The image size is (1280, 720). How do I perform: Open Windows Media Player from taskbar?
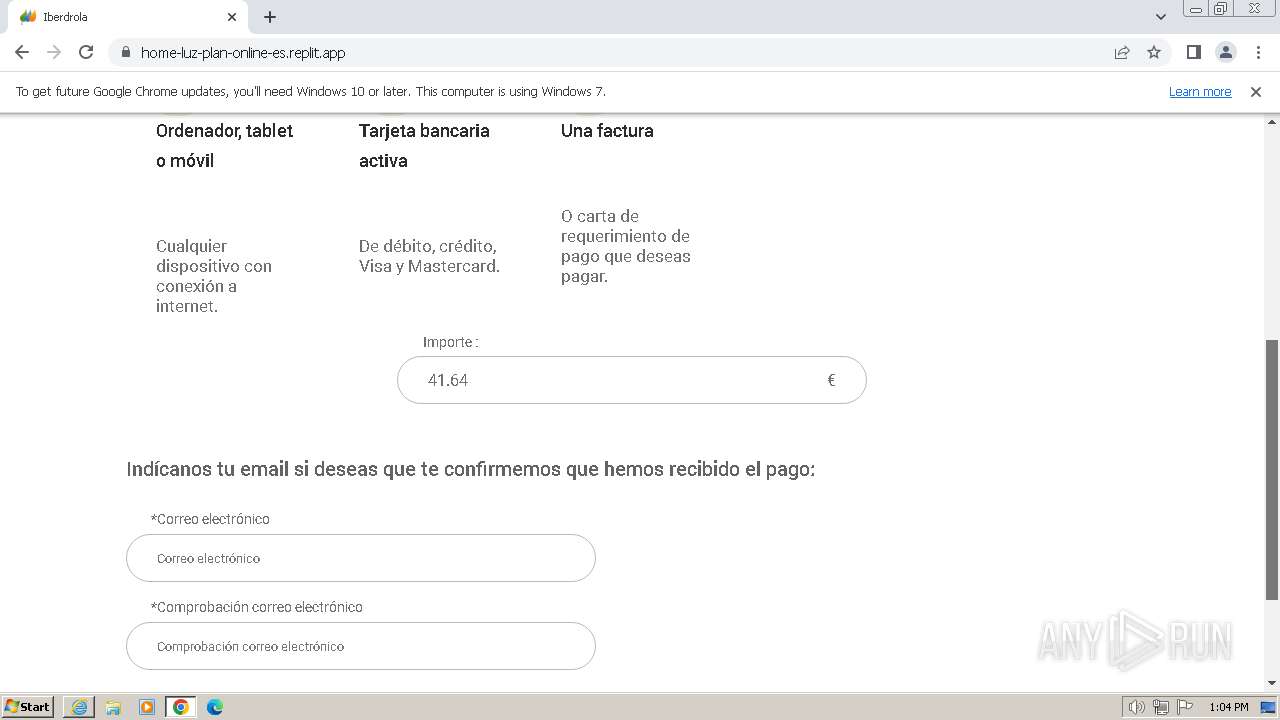147,707
